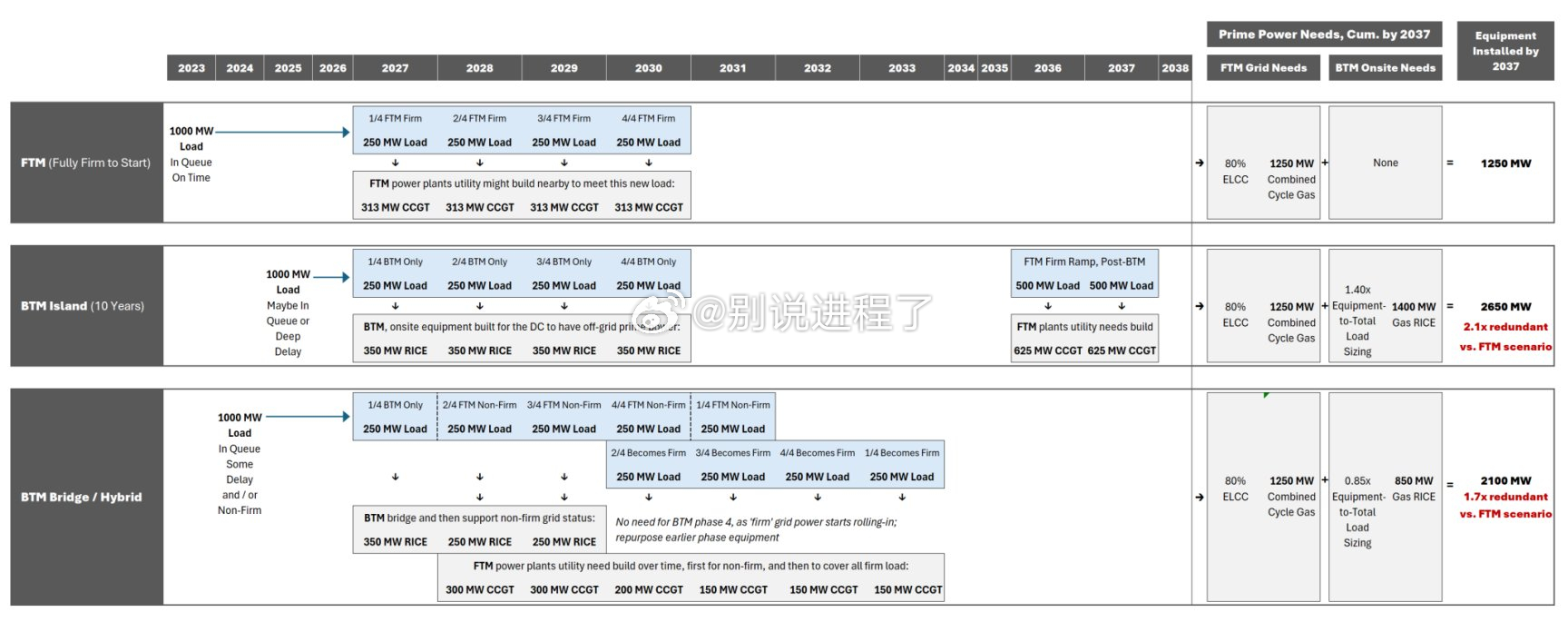Select the 2036 year header cell
Viewport: 1568px width, 622px height.
click(1048, 68)
